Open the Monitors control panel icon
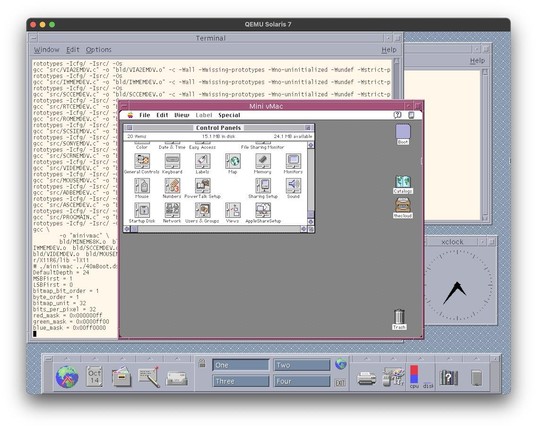 (x=293, y=161)
